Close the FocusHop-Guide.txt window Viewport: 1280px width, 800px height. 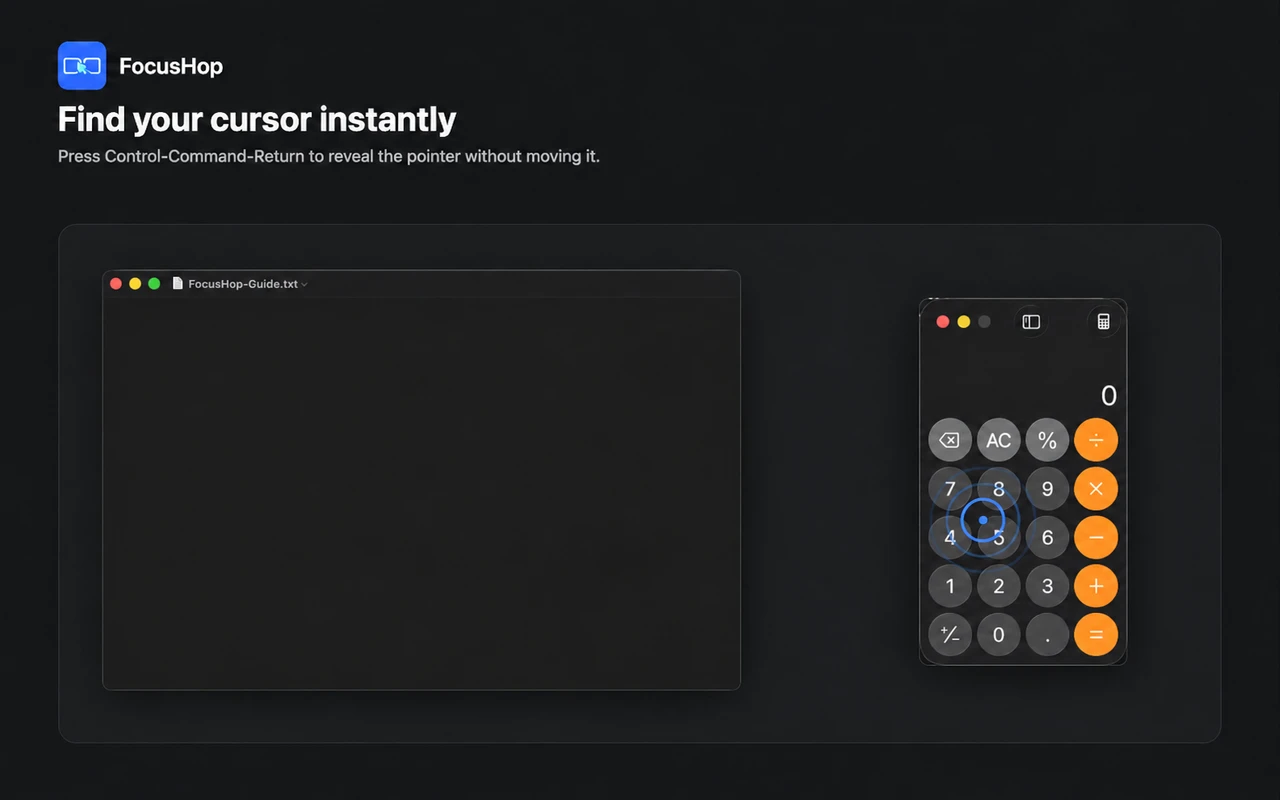point(116,284)
